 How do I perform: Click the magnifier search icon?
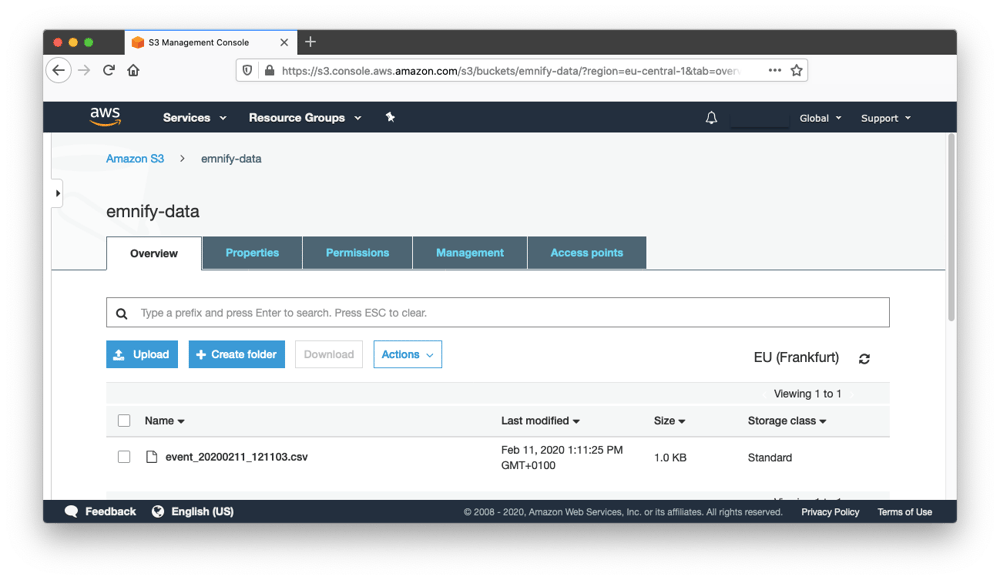pos(122,313)
